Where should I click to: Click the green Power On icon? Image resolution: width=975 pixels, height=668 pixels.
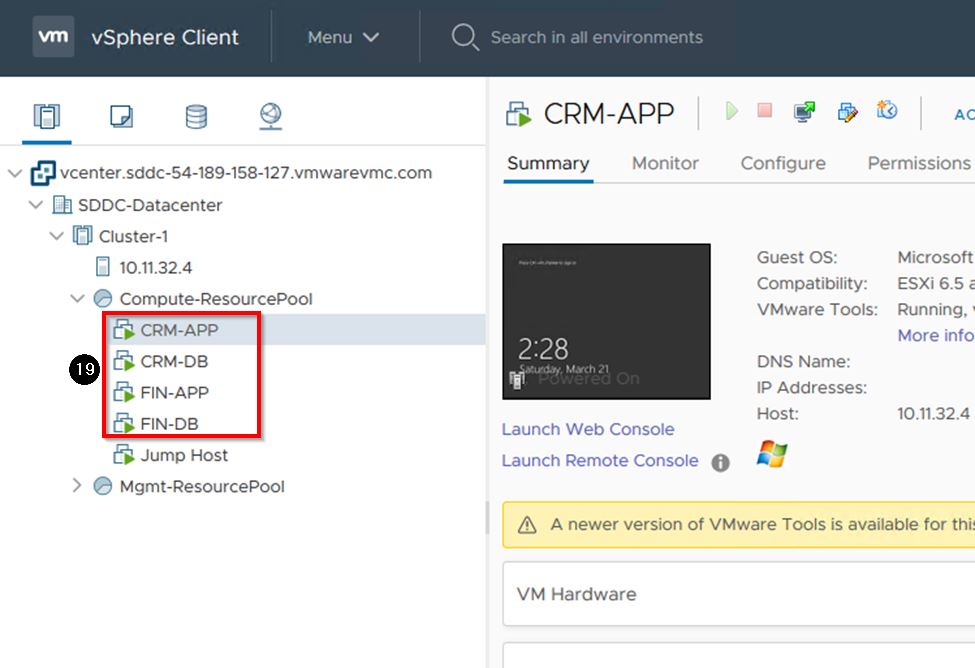(732, 112)
